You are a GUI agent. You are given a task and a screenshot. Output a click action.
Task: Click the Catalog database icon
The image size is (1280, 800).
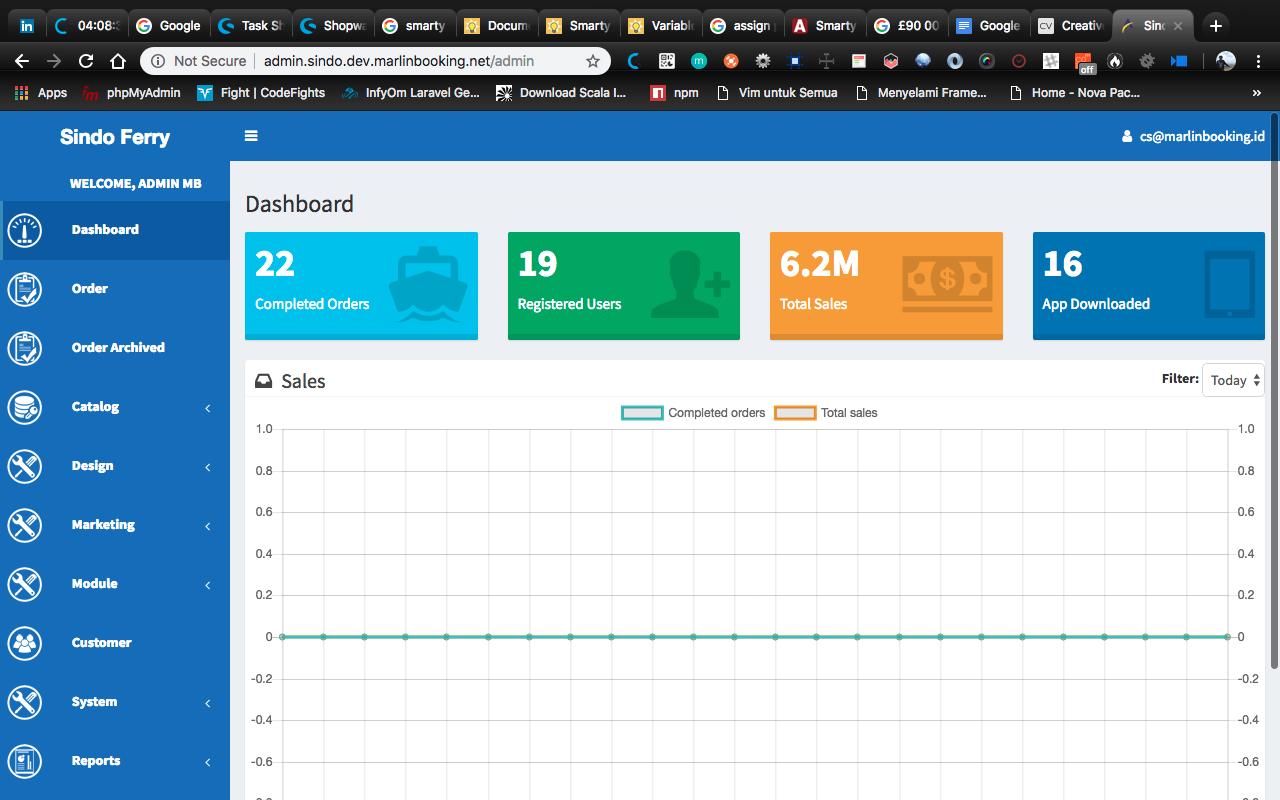[x=25, y=407]
